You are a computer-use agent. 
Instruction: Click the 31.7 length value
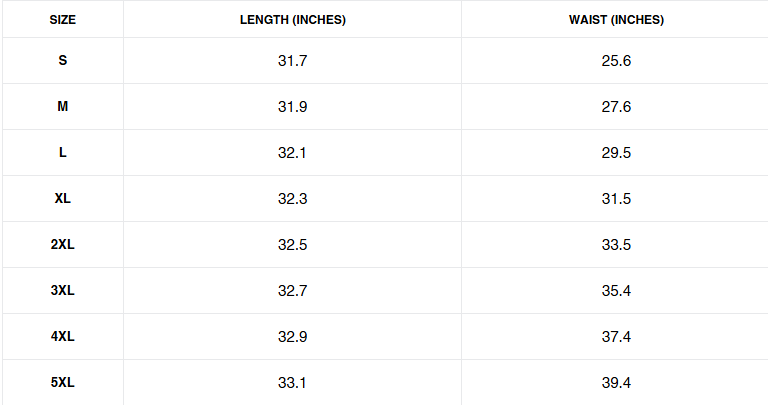click(x=293, y=61)
